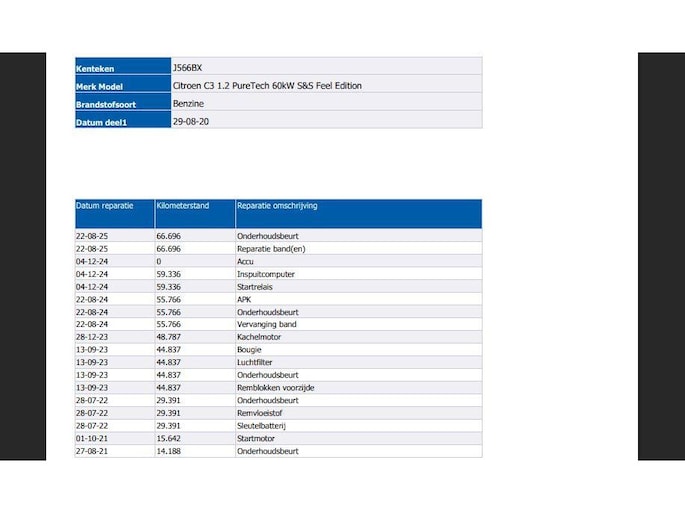Image resolution: width=685 pixels, height=513 pixels.
Task: Click the Reparatie omschrijving column header
Action: click(277, 205)
